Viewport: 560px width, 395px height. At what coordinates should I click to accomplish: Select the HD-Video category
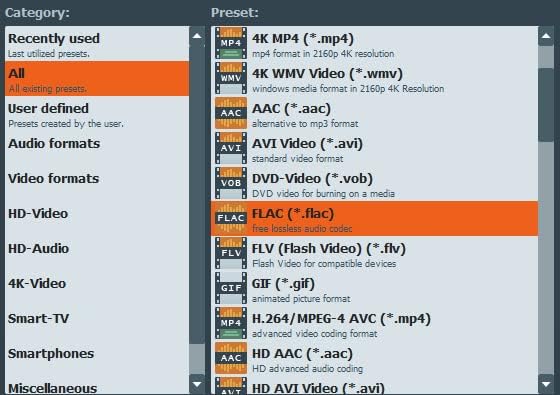[x=97, y=219]
